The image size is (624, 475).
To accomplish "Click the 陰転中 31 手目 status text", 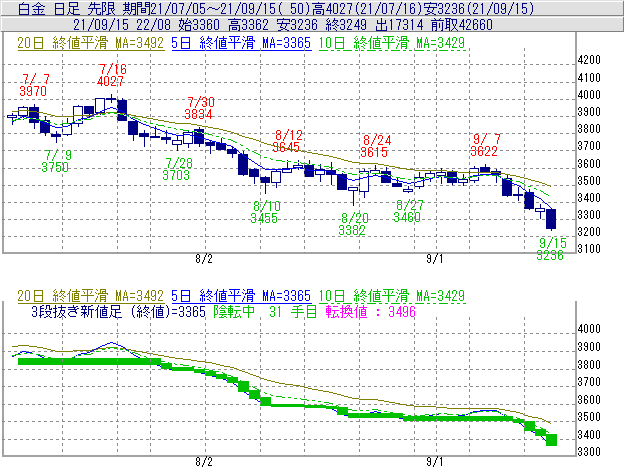I will coord(265,311).
